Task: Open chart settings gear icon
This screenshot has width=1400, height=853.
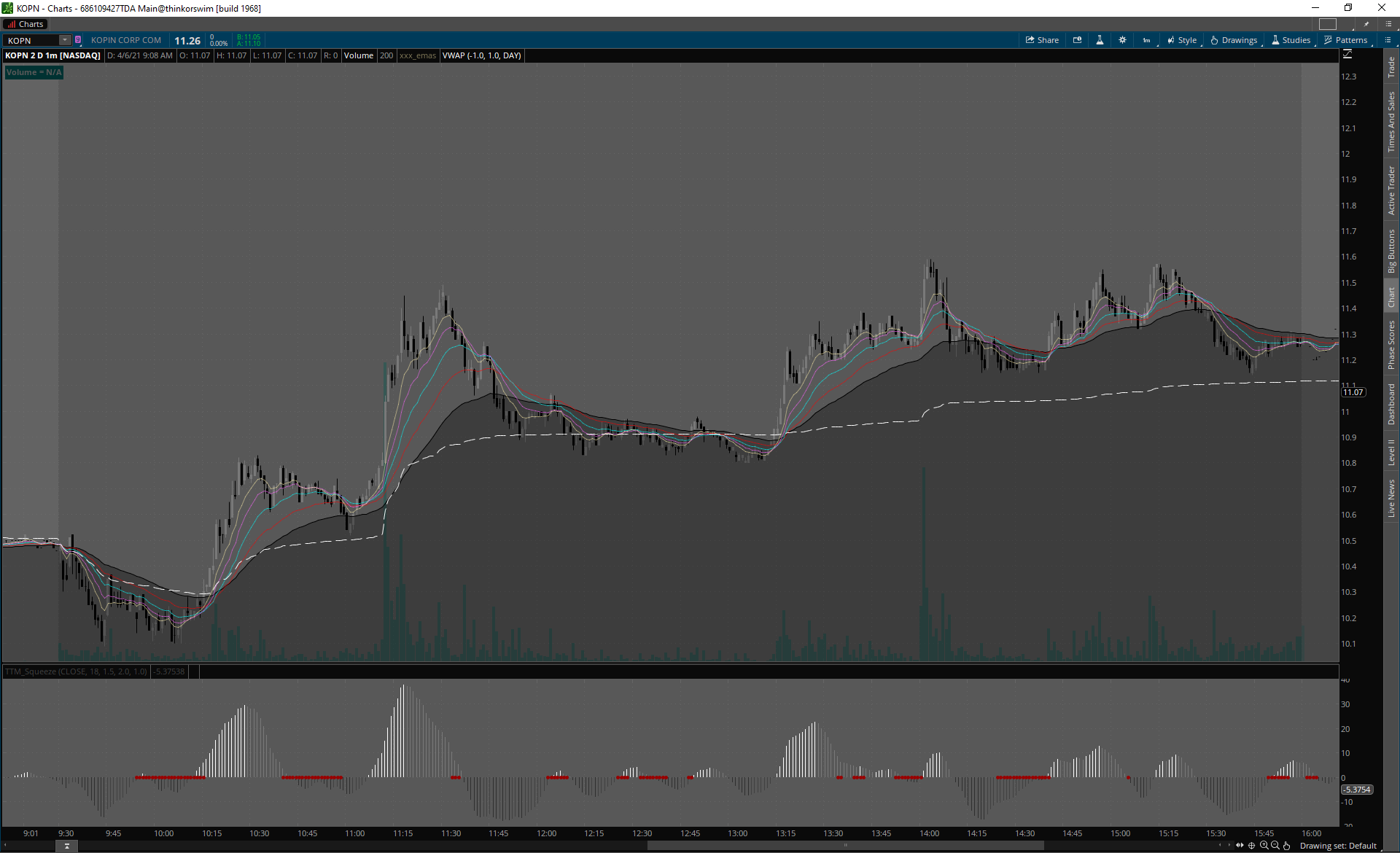Action: click(x=1122, y=40)
